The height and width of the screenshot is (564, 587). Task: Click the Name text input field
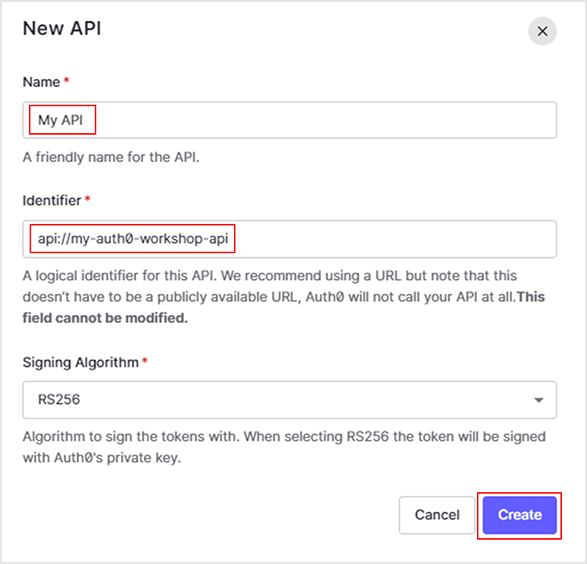(289, 120)
